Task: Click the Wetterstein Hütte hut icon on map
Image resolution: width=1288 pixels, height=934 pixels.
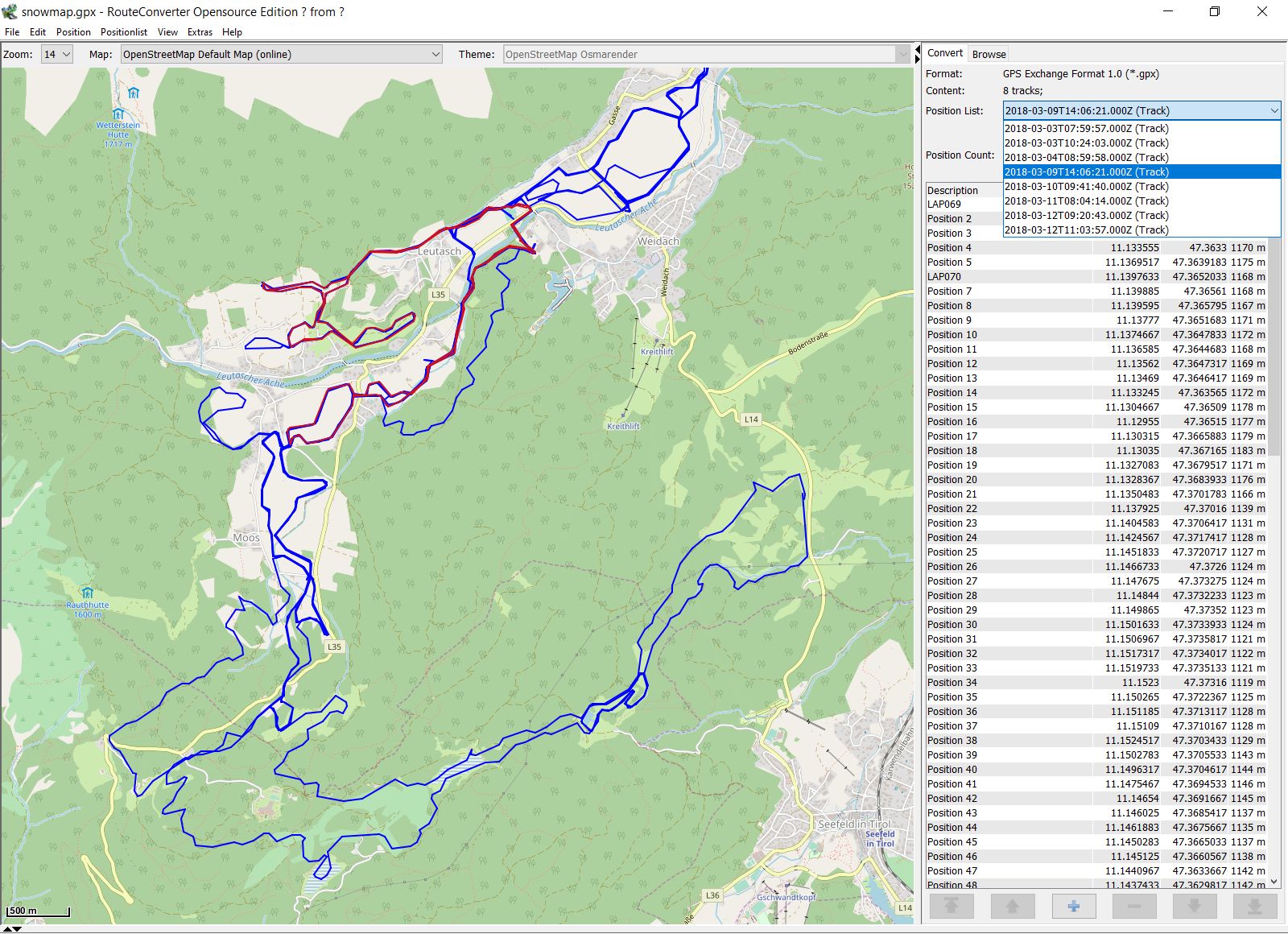Action: click(118, 114)
